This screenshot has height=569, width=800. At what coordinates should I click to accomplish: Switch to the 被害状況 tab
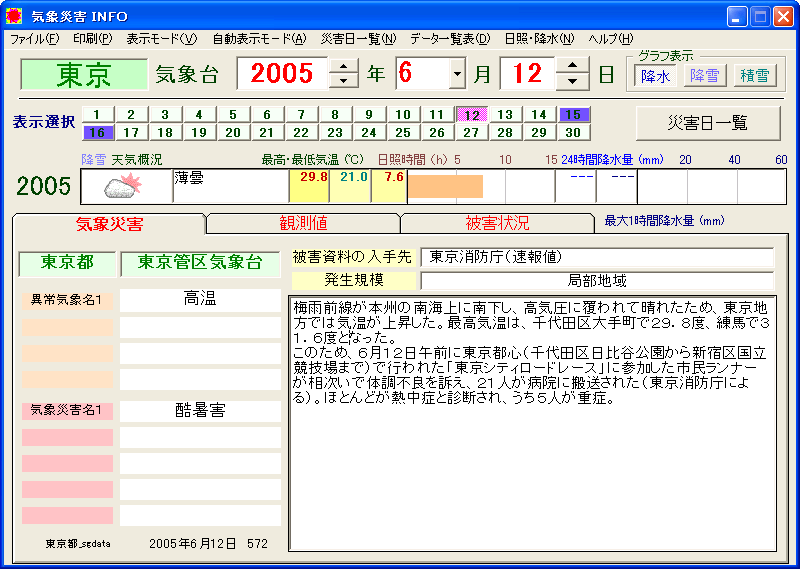pos(497,224)
